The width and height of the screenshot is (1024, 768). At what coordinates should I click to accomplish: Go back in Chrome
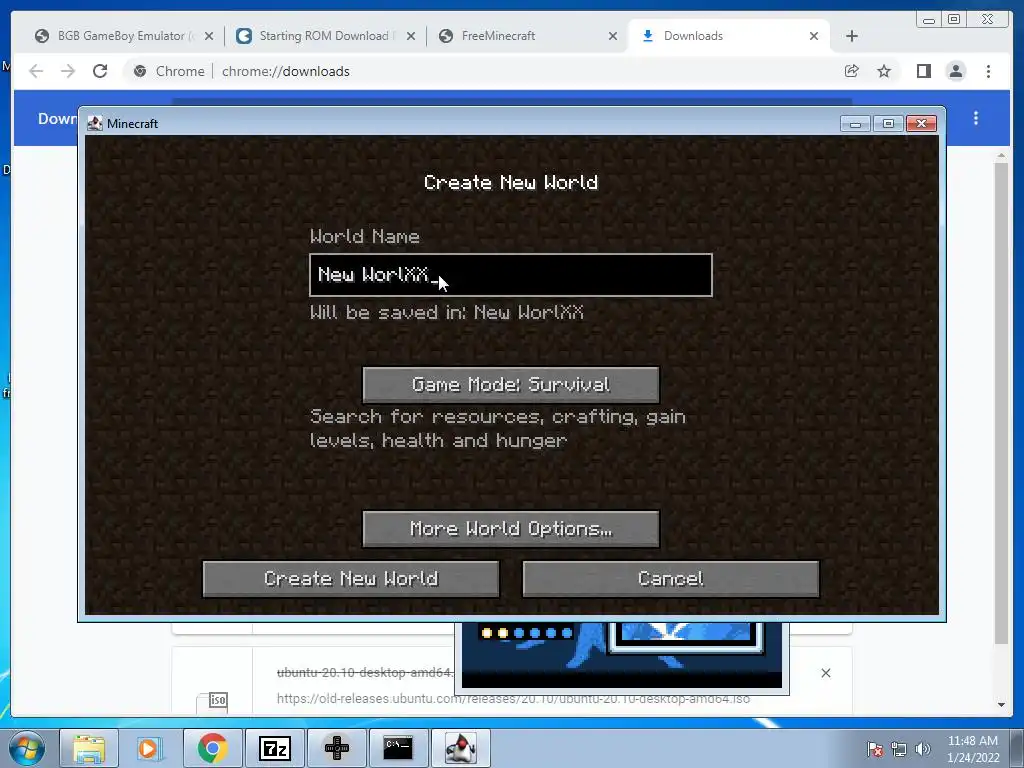[x=36, y=71]
